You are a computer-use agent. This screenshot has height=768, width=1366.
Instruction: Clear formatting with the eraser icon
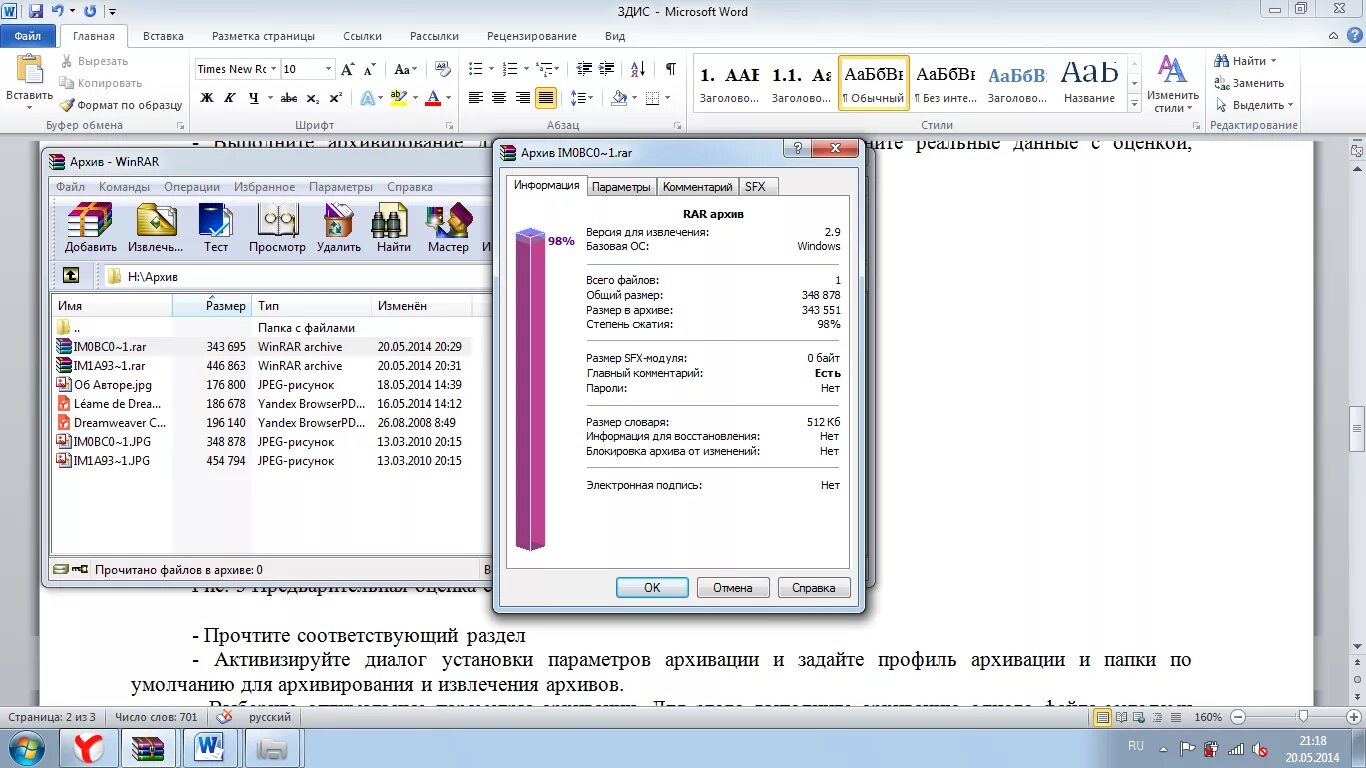click(441, 69)
